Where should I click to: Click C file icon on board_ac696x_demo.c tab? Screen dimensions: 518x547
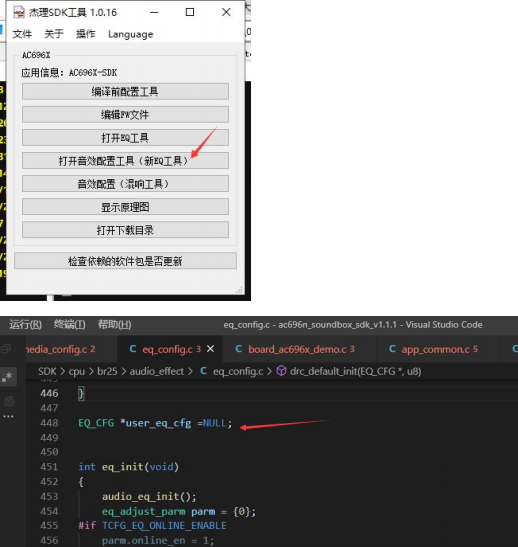pos(239,349)
